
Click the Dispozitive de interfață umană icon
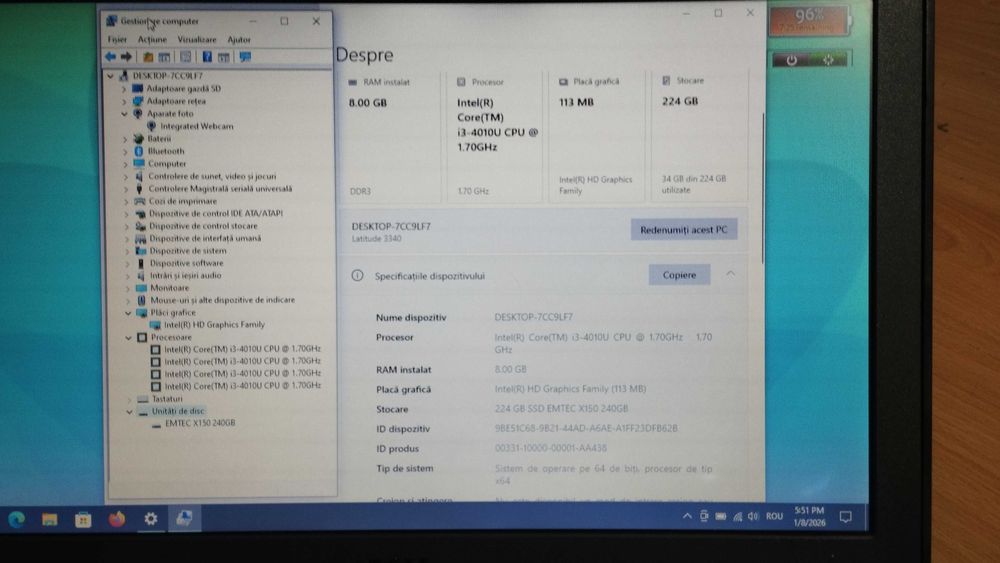pos(140,238)
